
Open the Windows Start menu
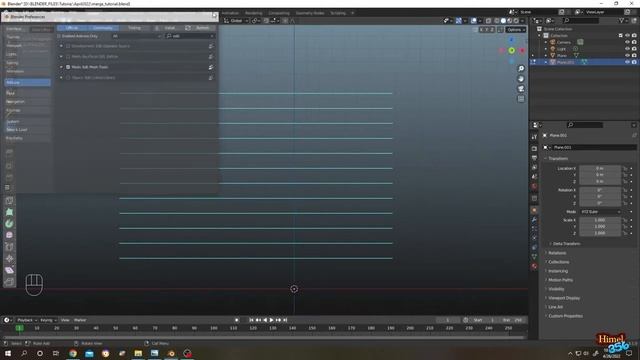tap(8, 353)
